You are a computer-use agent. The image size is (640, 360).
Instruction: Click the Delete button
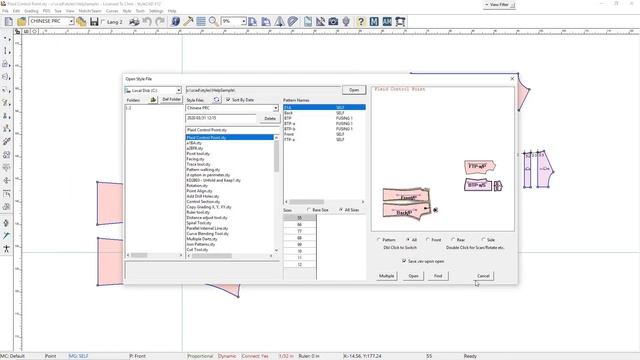[x=270, y=118]
